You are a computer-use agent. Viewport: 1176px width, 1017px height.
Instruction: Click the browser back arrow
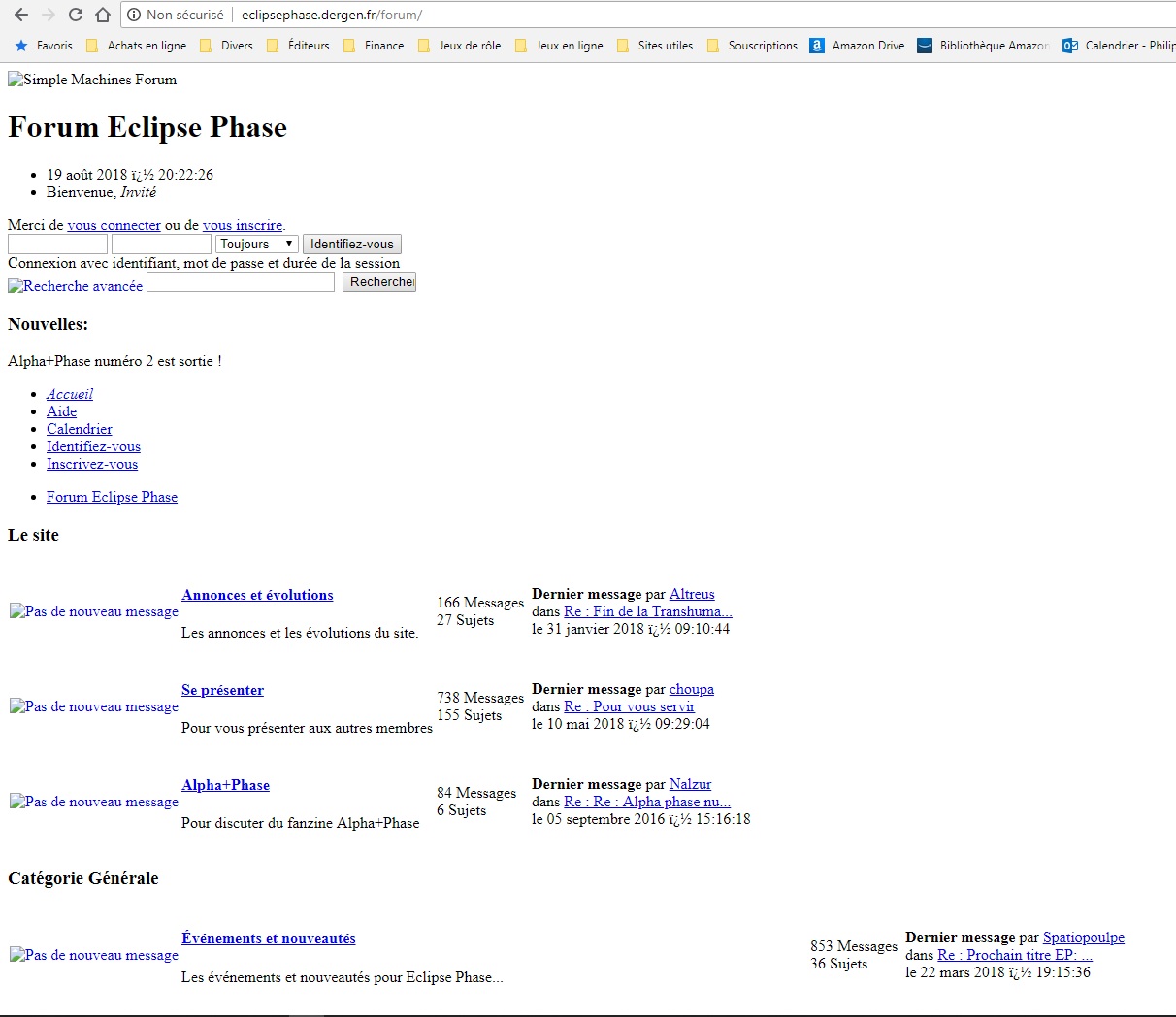click(21, 15)
